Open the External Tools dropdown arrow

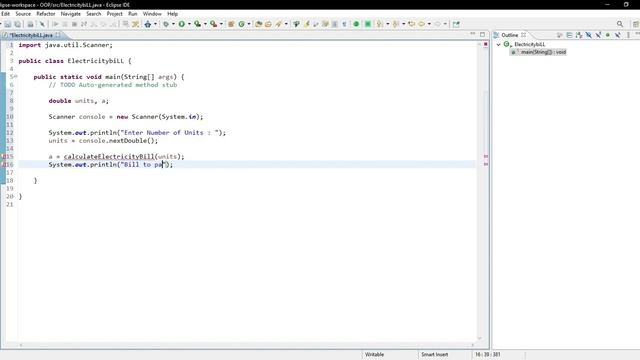[x=221, y=24]
